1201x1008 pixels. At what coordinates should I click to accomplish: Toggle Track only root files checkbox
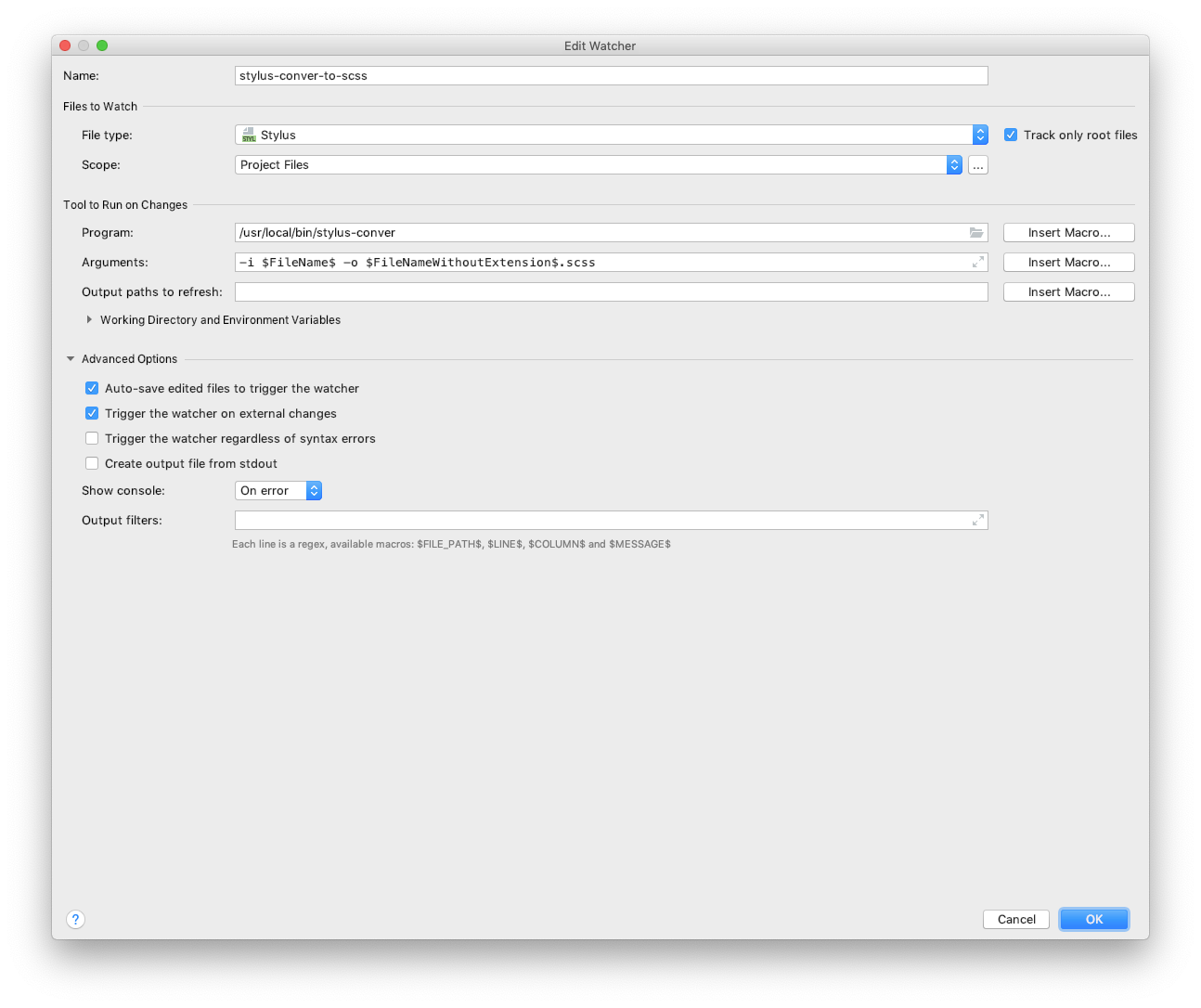[x=1011, y=136]
